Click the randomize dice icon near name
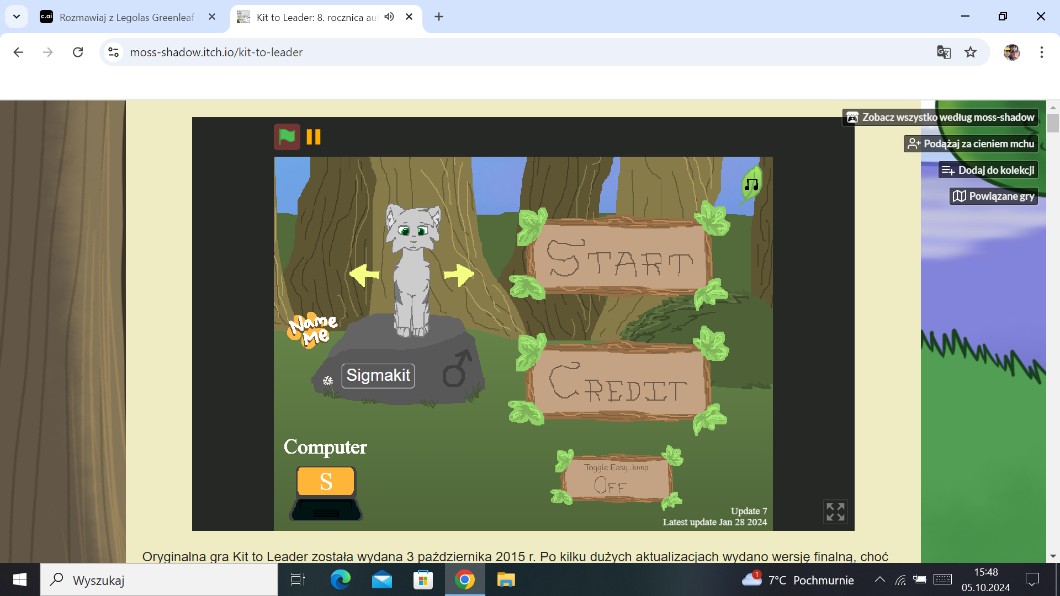 coord(328,381)
